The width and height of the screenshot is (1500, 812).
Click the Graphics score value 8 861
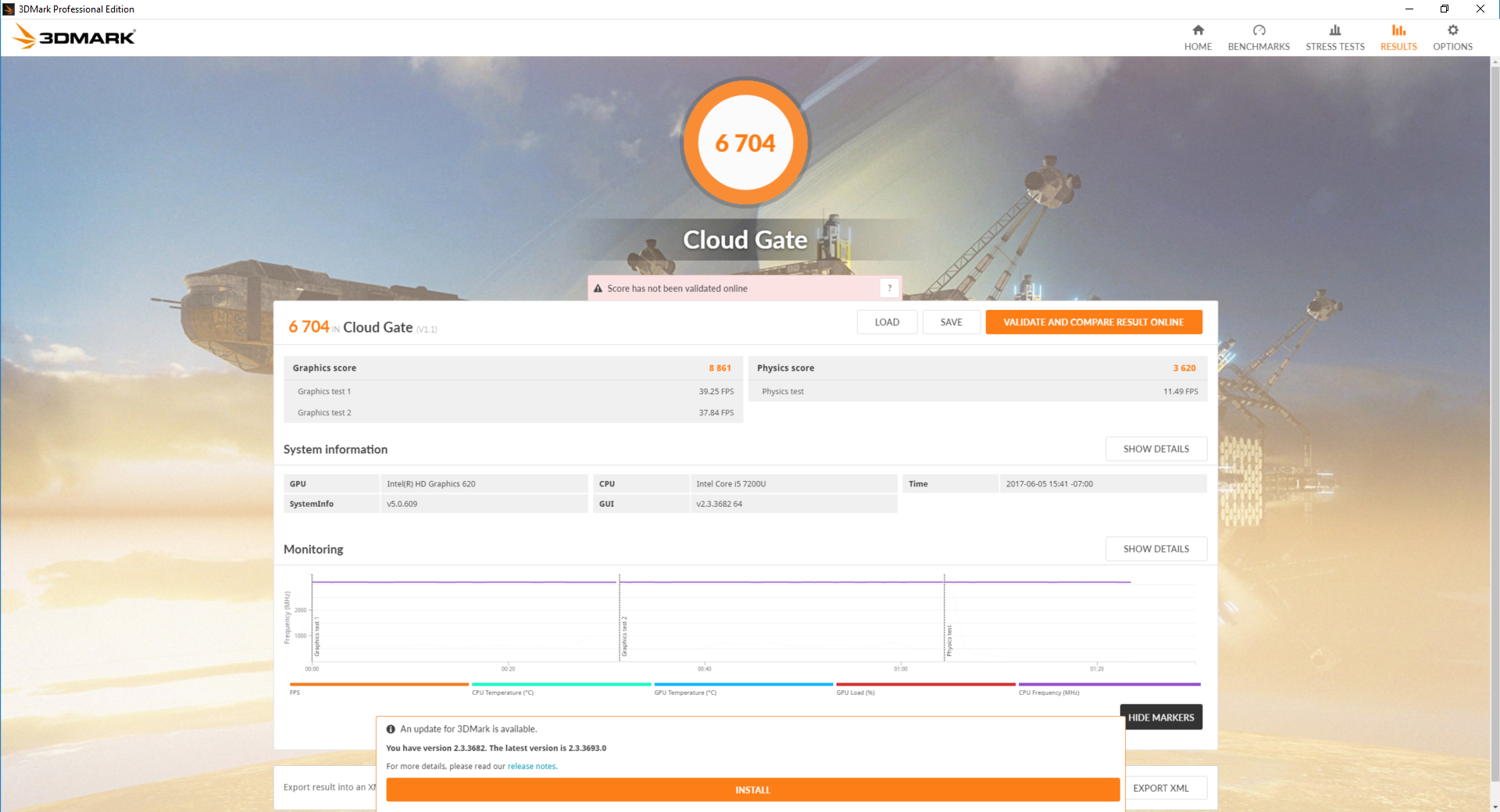click(720, 369)
